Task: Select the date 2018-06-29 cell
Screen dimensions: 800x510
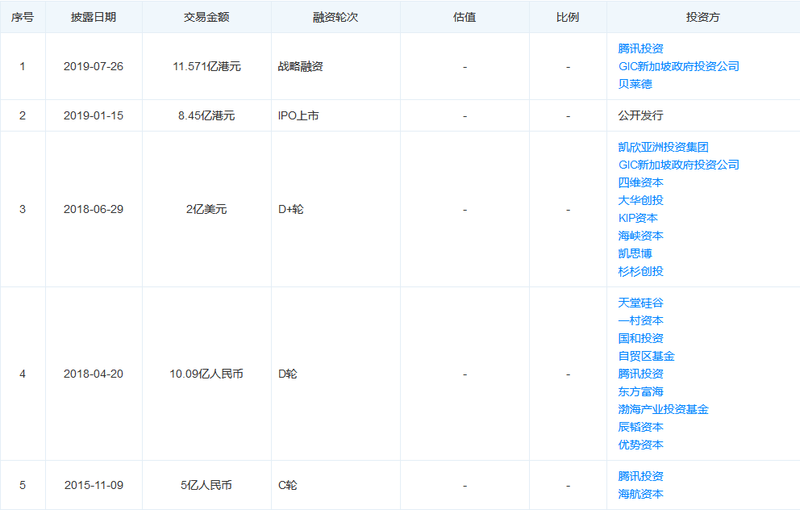Action: 93,210
